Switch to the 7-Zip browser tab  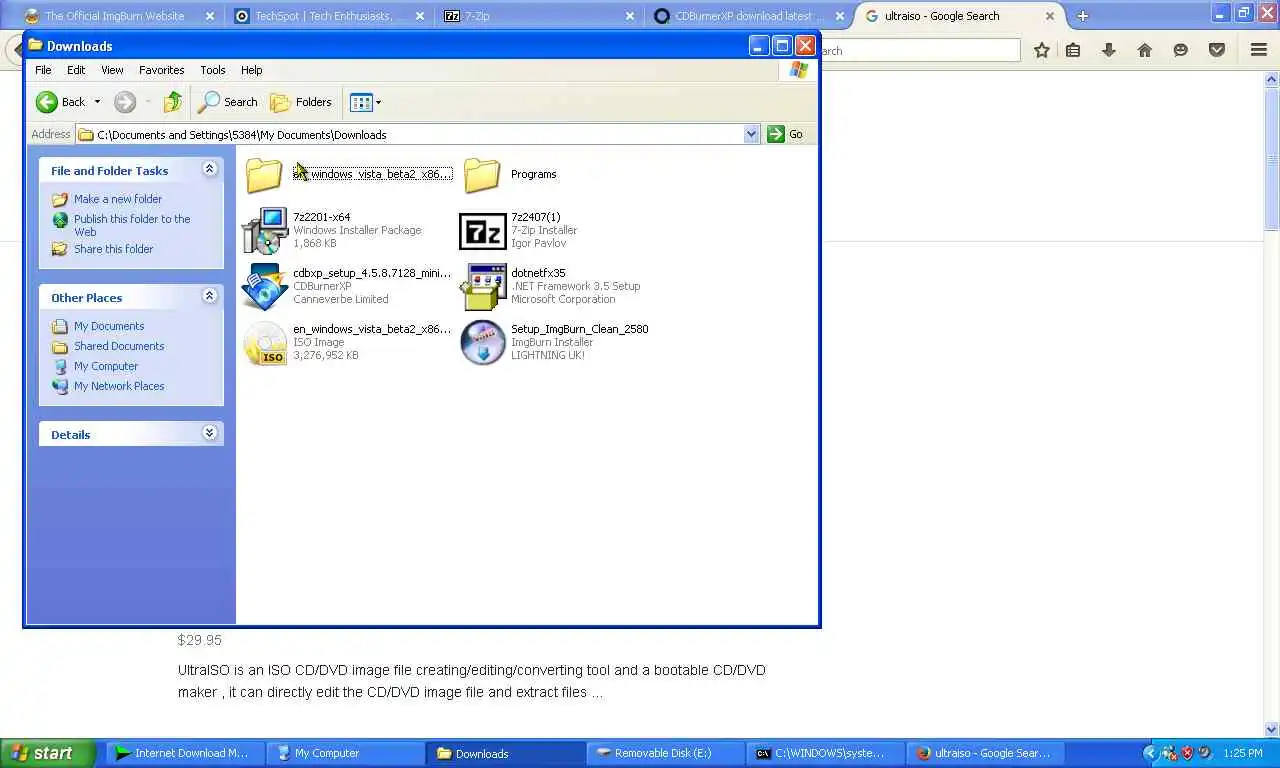pos(538,16)
